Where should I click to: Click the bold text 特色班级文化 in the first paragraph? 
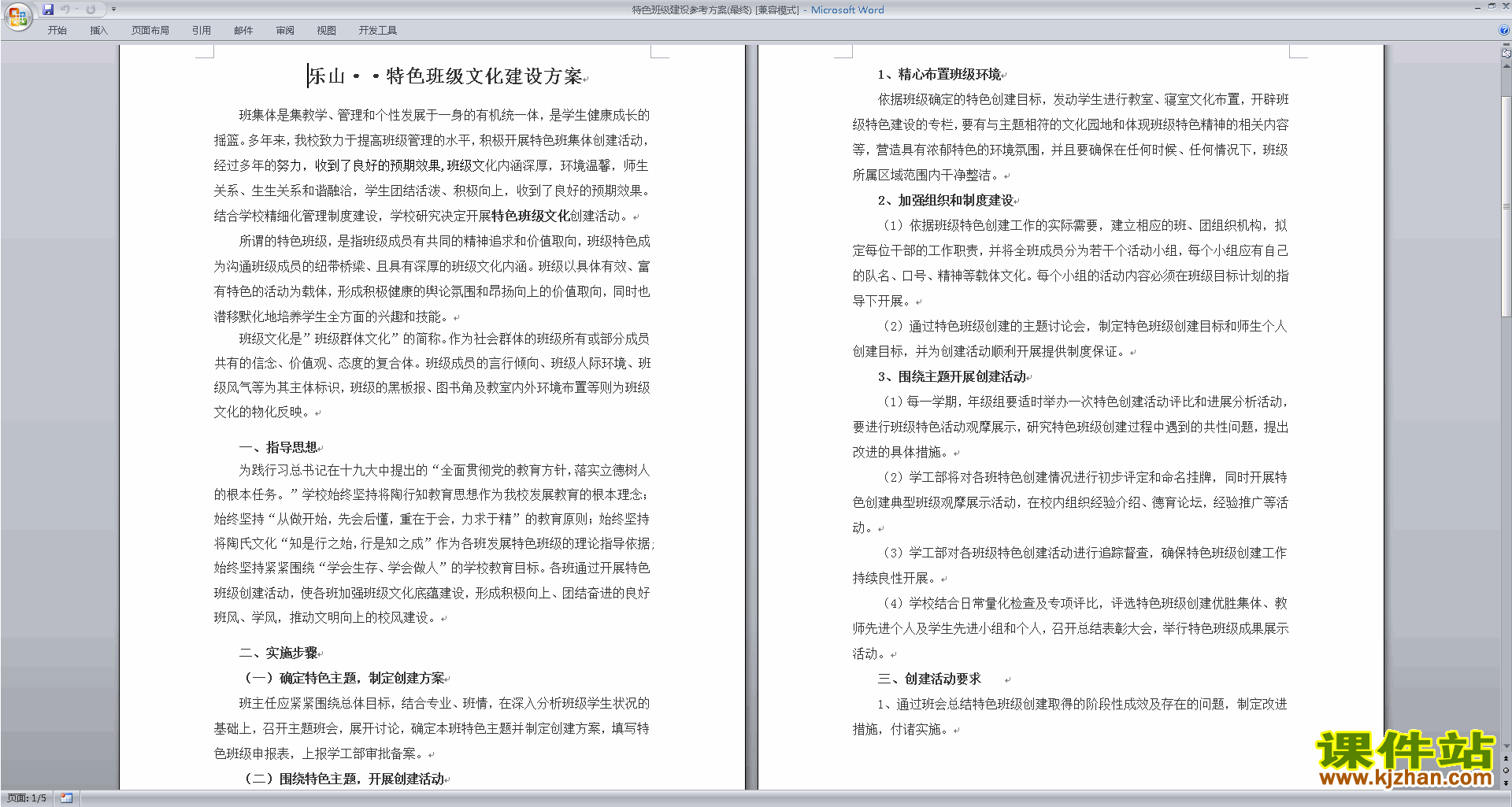tap(530, 216)
